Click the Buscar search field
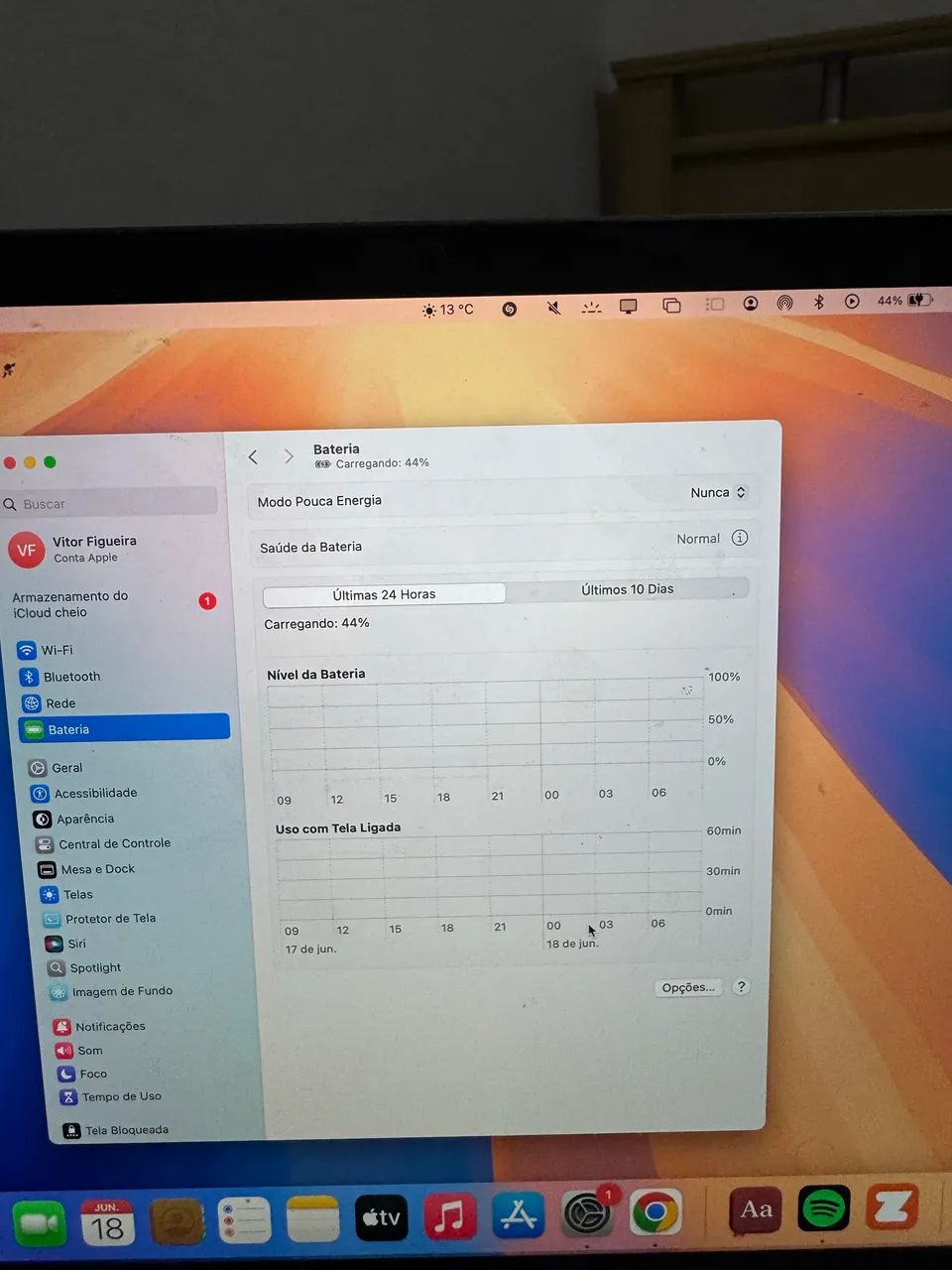The height and width of the screenshot is (1270, 952). 109,503
